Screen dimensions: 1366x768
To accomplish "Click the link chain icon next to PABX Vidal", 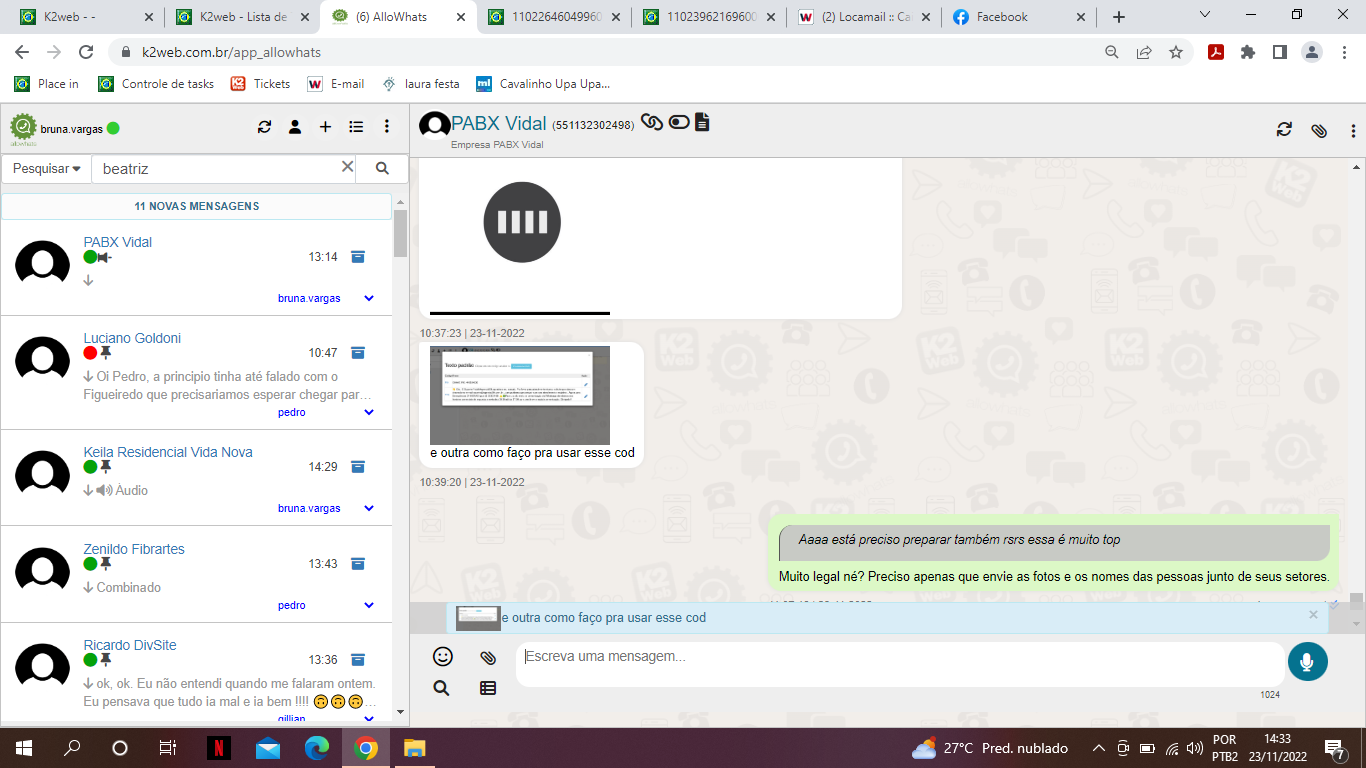I will pos(652,122).
